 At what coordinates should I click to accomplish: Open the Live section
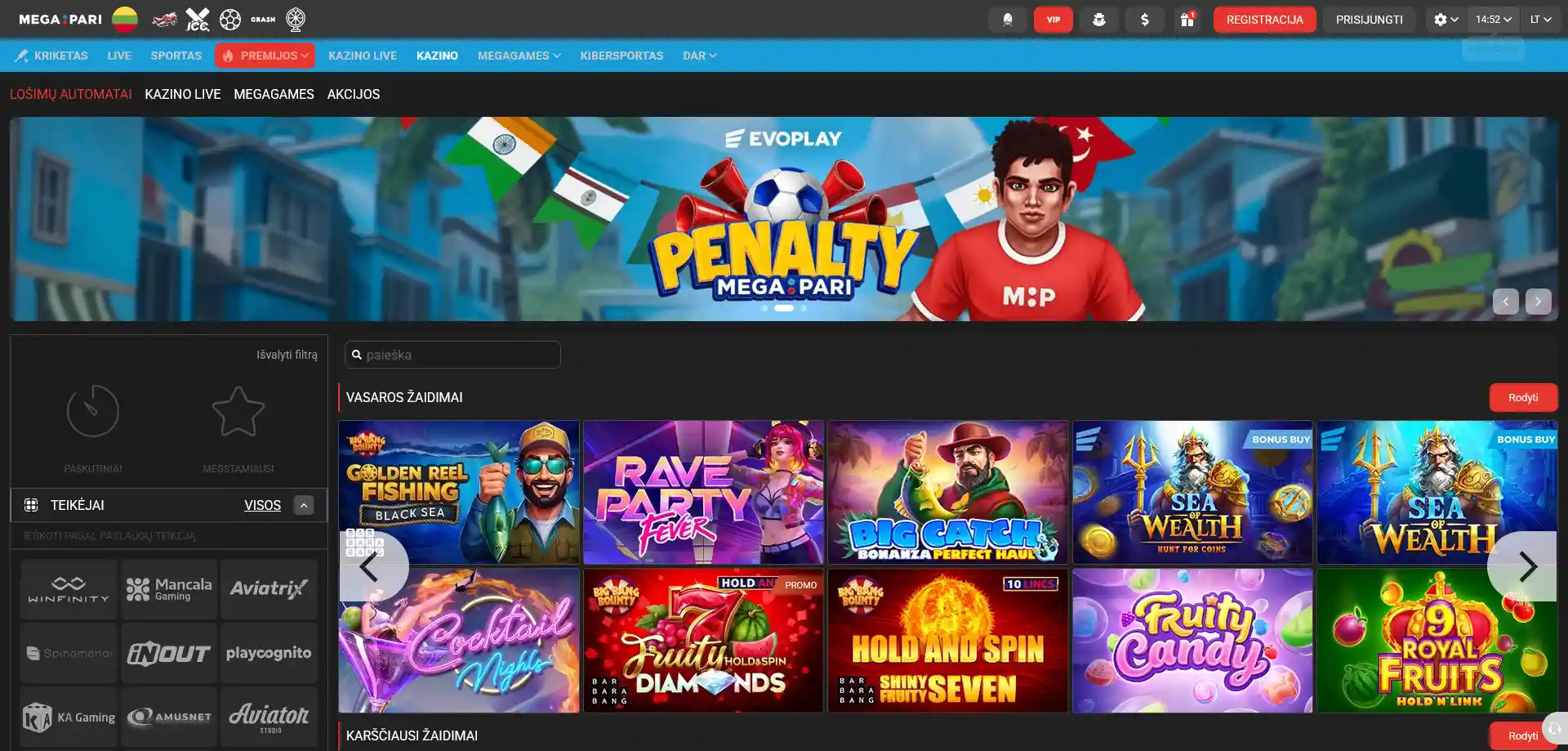point(119,56)
